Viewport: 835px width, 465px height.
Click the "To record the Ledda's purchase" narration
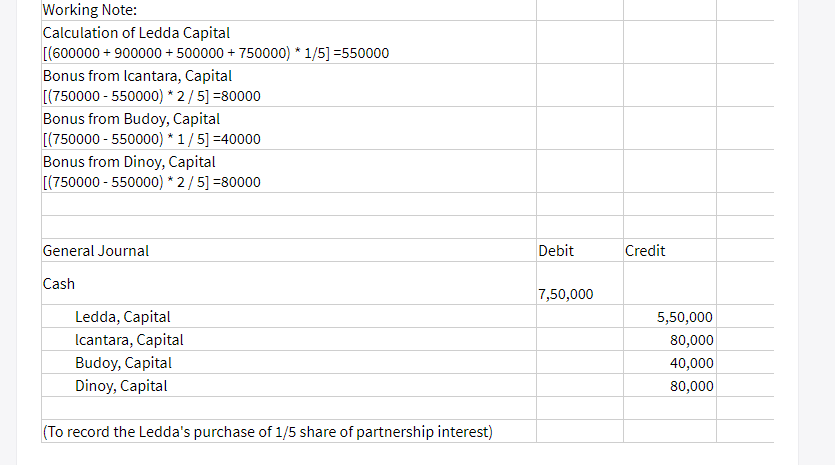pos(268,432)
